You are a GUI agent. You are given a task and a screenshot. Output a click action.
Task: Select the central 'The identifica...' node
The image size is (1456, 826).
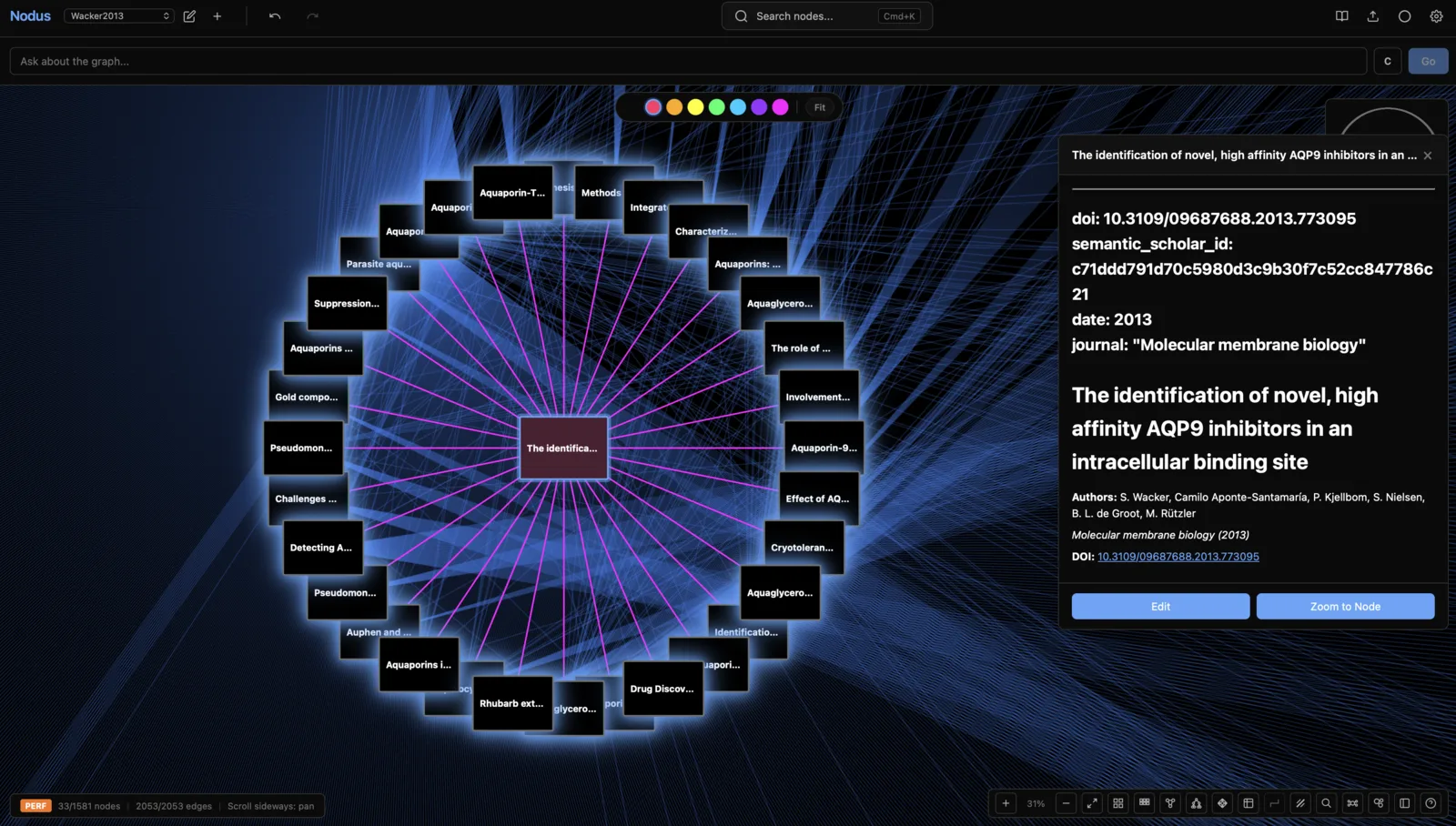pyautogui.click(x=563, y=448)
